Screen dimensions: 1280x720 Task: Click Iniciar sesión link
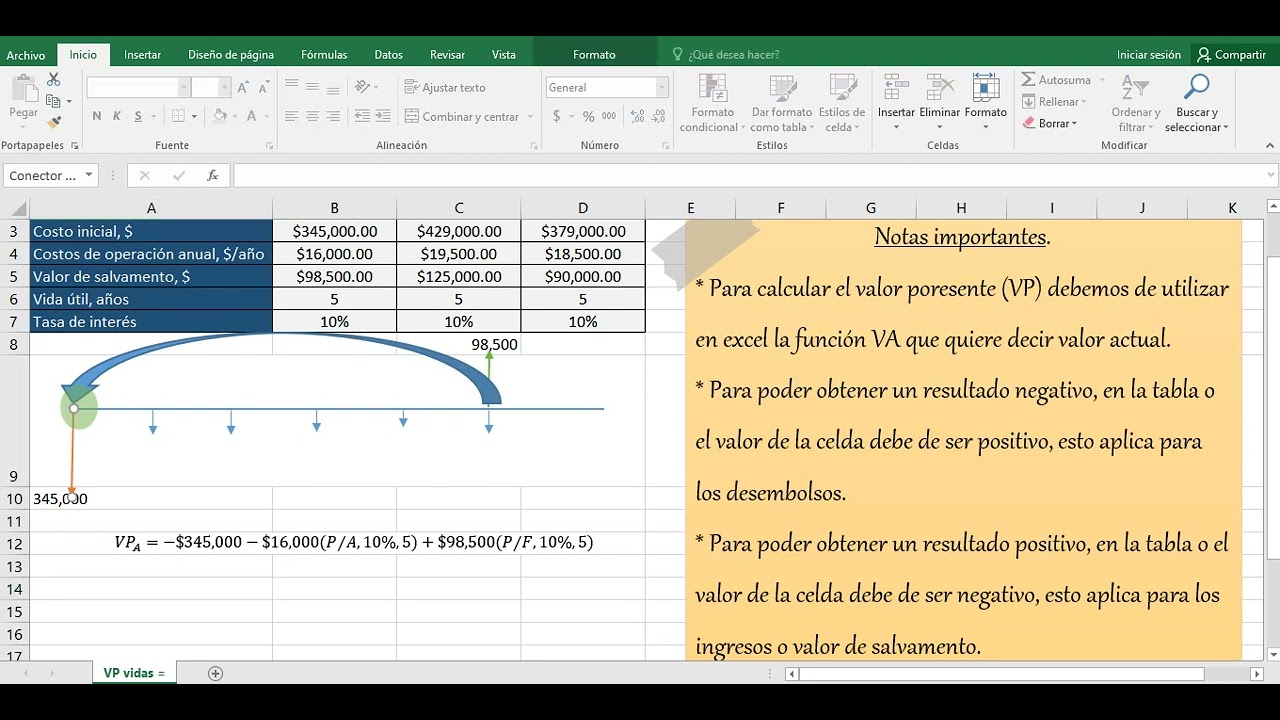coord(1149,55)
